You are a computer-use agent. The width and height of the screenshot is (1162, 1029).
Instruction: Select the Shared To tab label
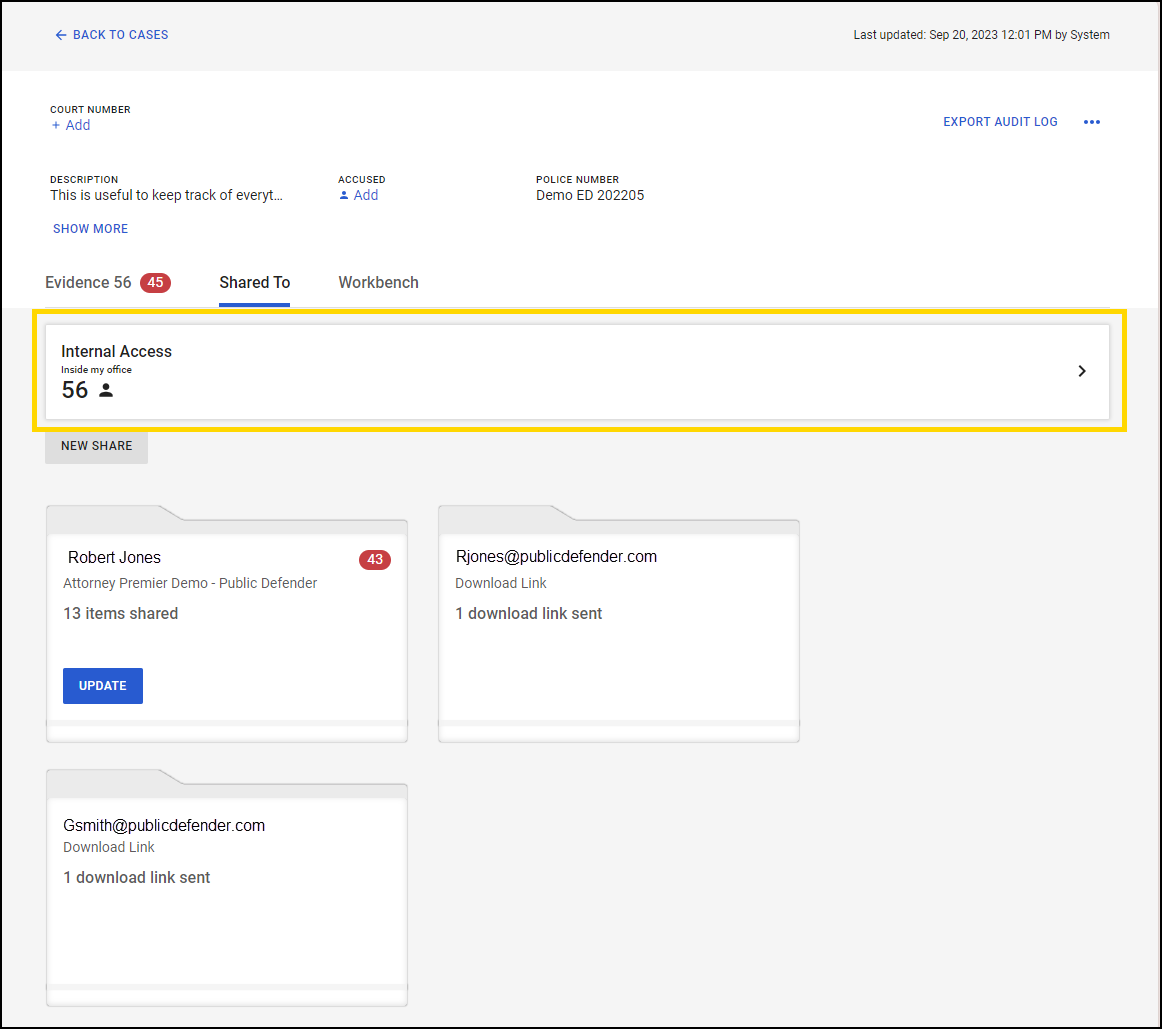click(x=254, y=282)
